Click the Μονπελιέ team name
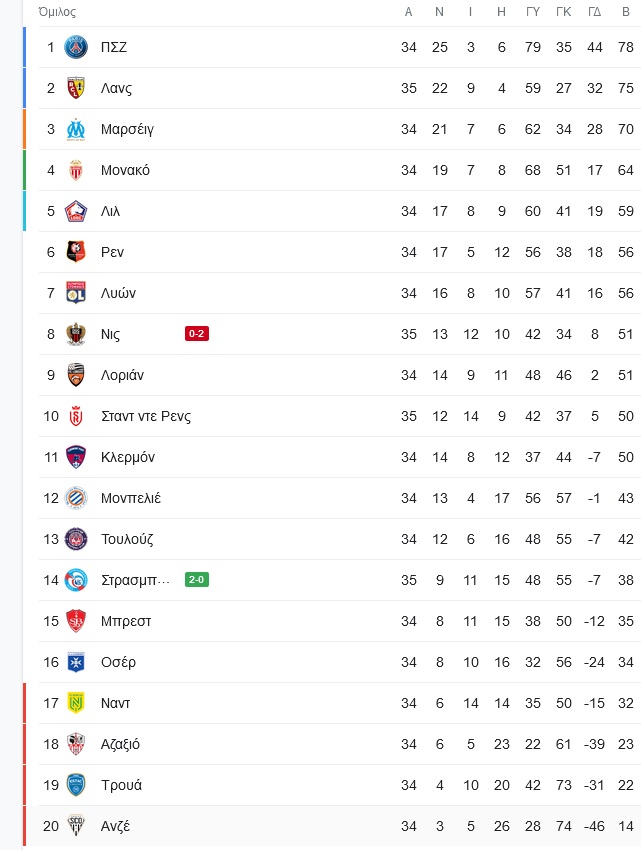Screen dimensions: 641x850 click(131, 498)
